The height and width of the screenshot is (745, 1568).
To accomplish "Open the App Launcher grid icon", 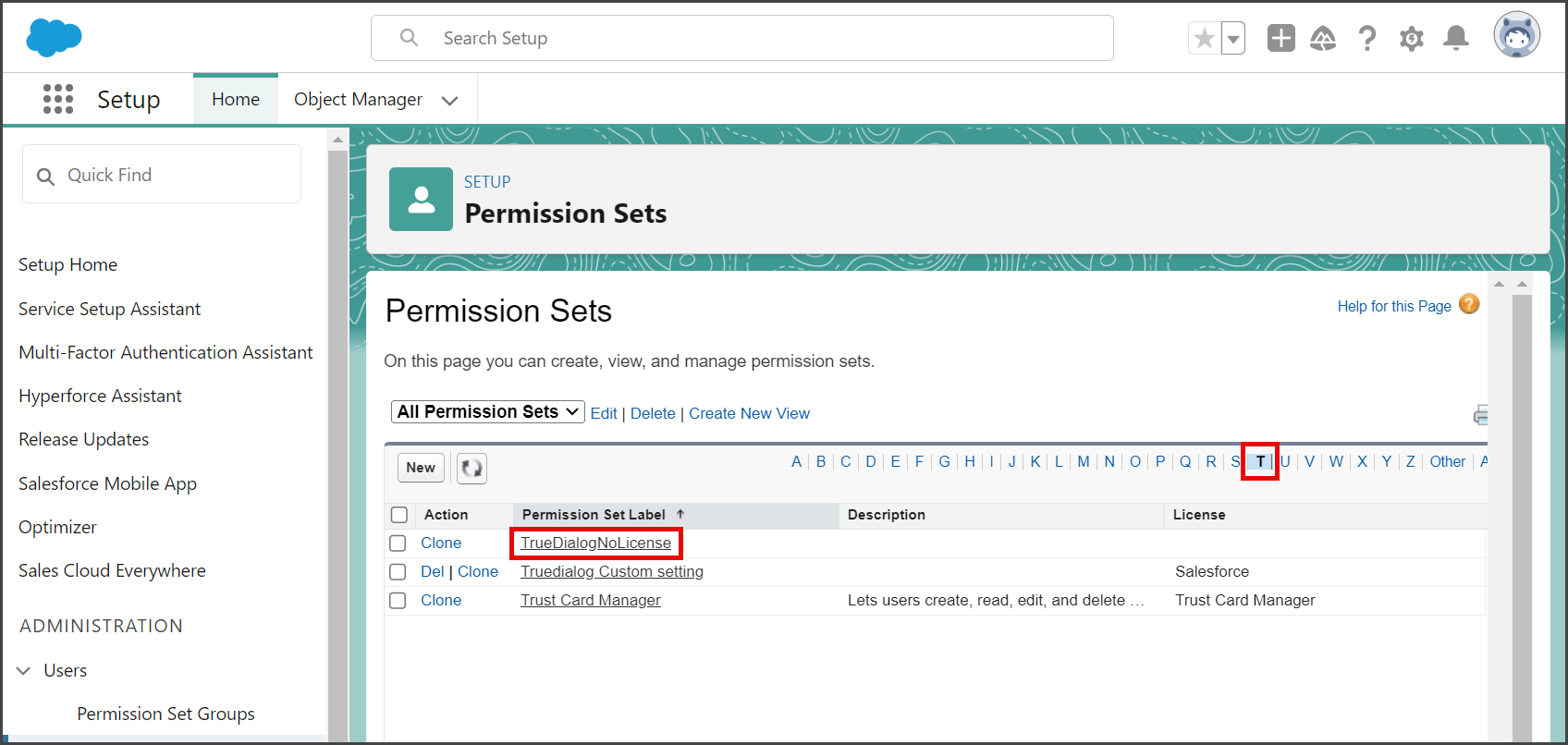I will 58,99.
